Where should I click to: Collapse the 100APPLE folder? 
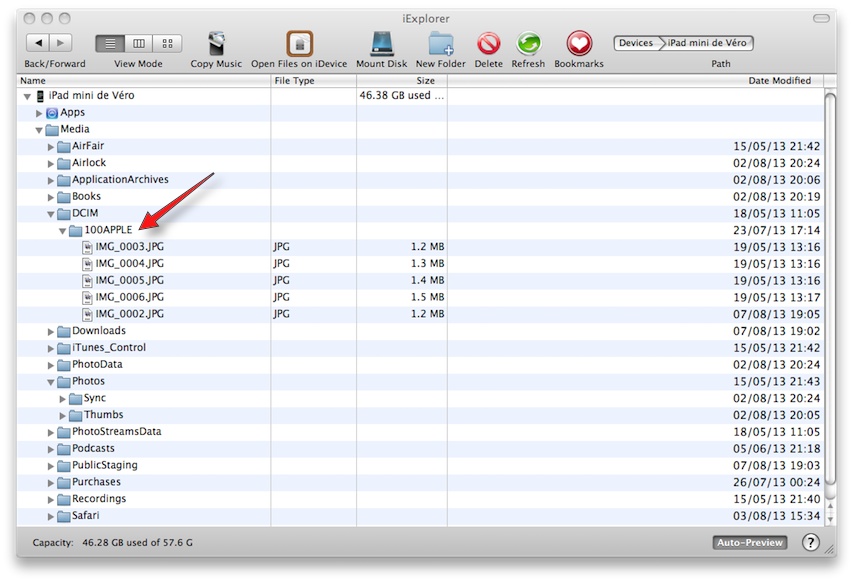point(63,231)
